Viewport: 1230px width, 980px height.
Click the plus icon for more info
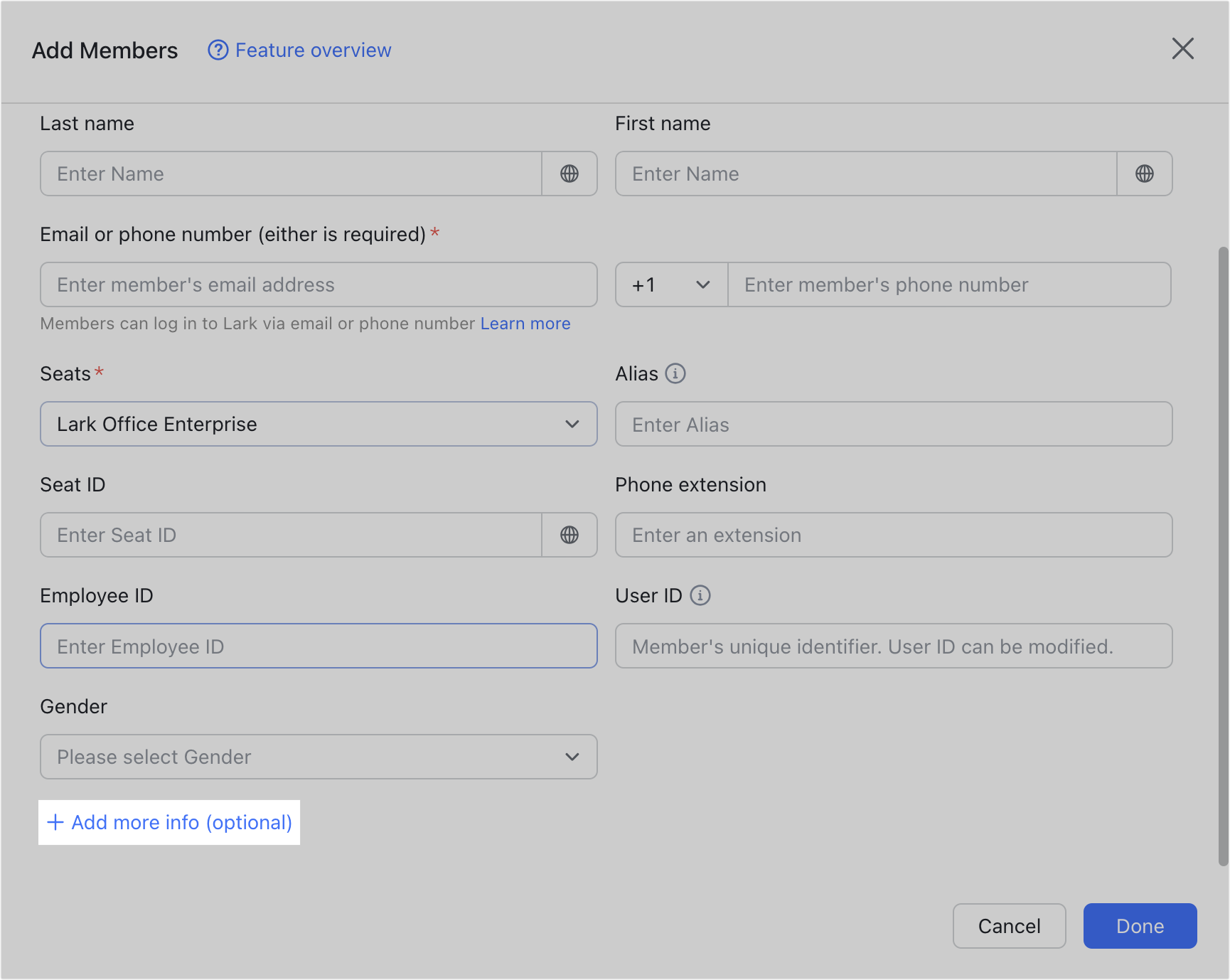pyautogui.click(x=55, y=822)
